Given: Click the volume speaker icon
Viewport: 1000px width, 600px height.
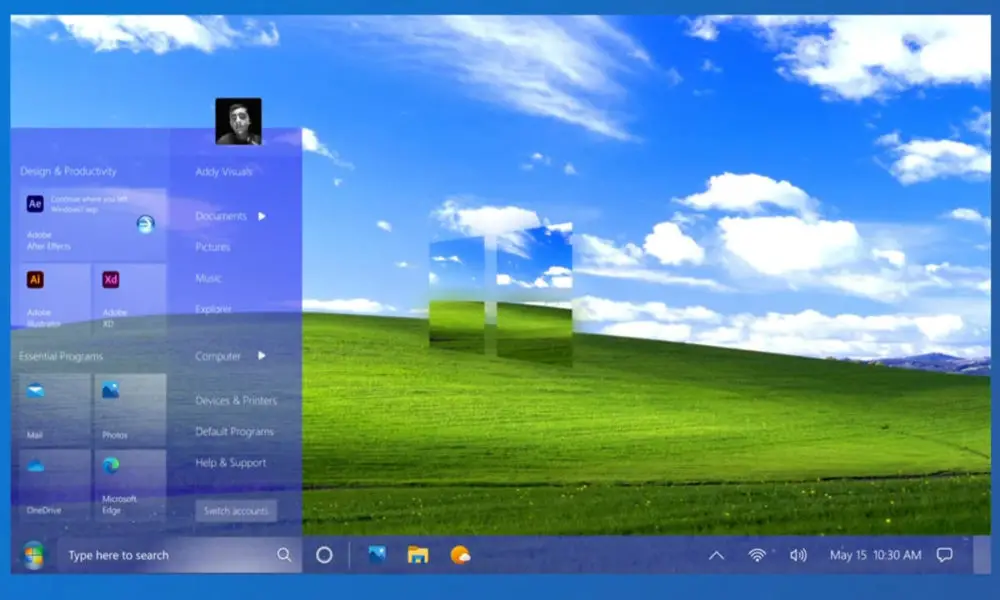Looking at the screenshot, I should [x=798, y=555].
